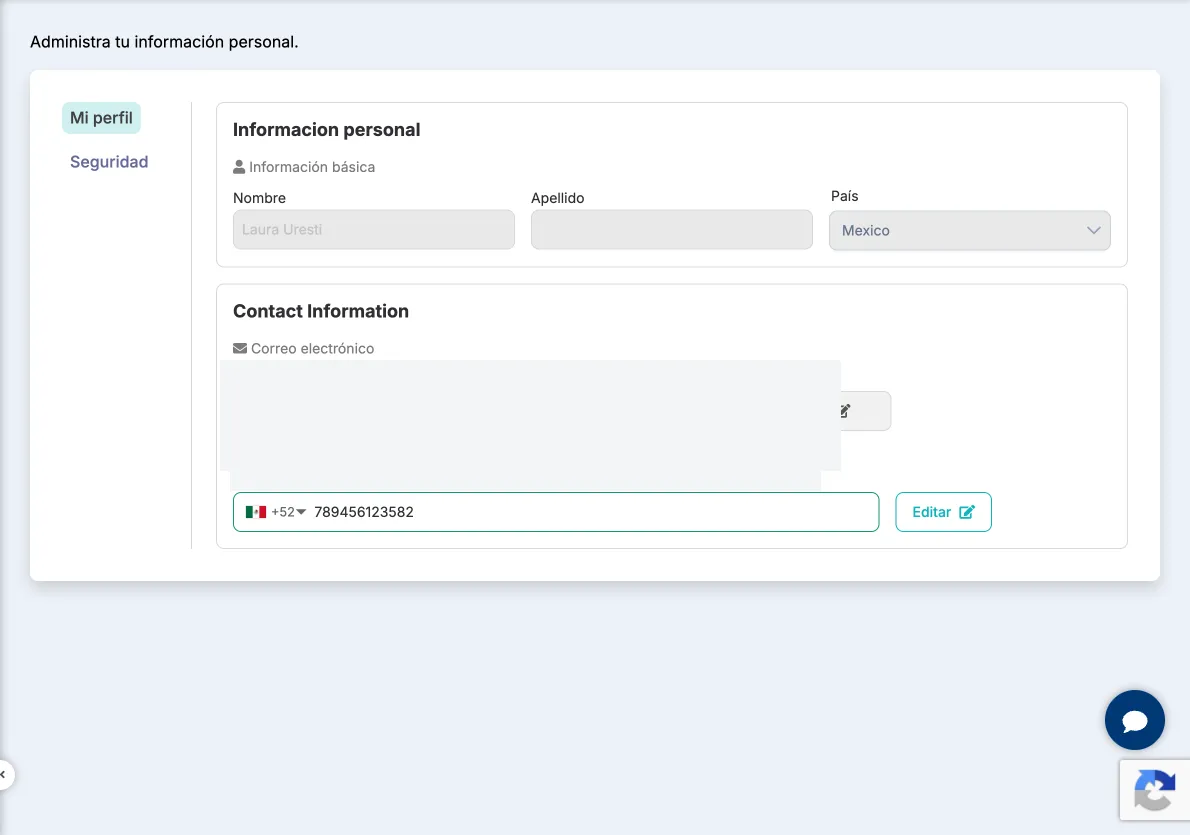This screenshot has height=835, width=1190.
Task: Collapse the sidebar with the left arrow
Action: click(x=4, y=774)
